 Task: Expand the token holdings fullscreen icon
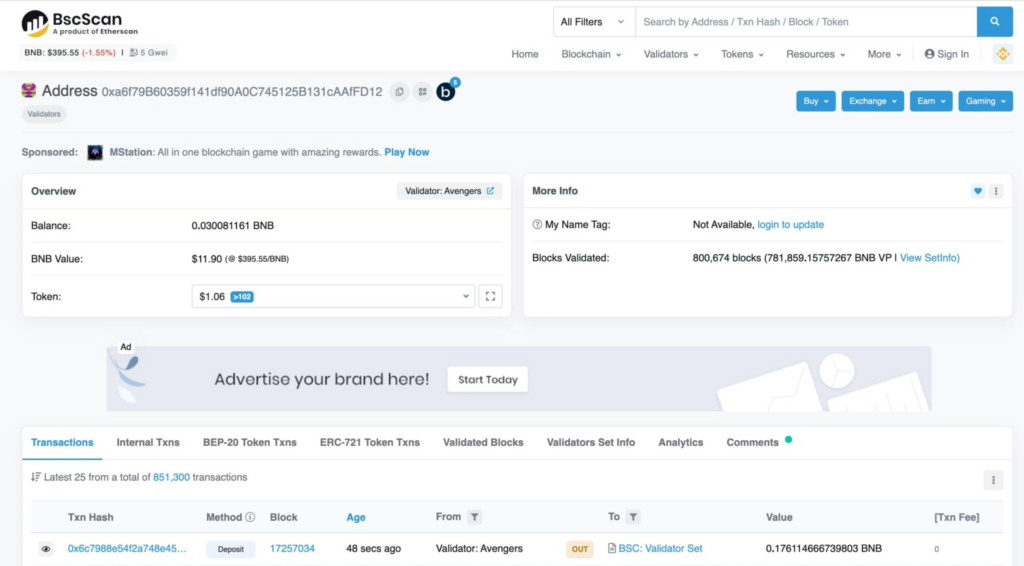point(490,296)
